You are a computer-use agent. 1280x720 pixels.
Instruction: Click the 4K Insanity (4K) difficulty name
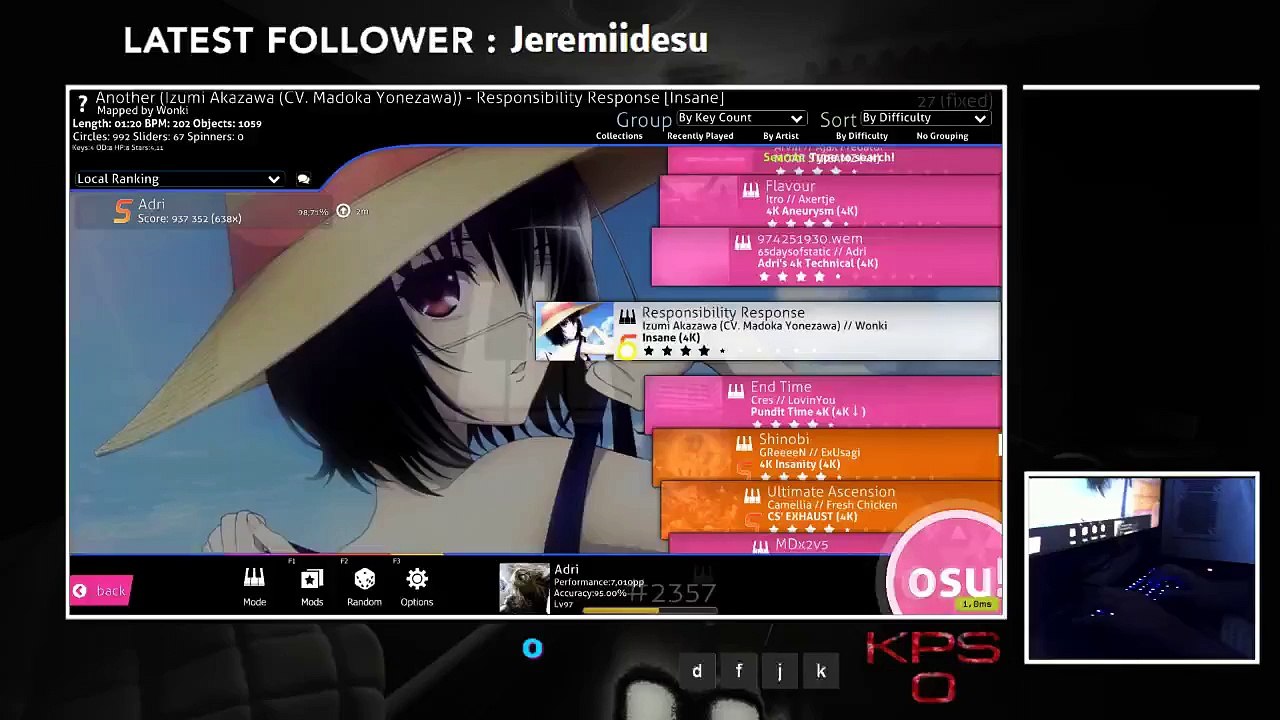pos(800,465)
